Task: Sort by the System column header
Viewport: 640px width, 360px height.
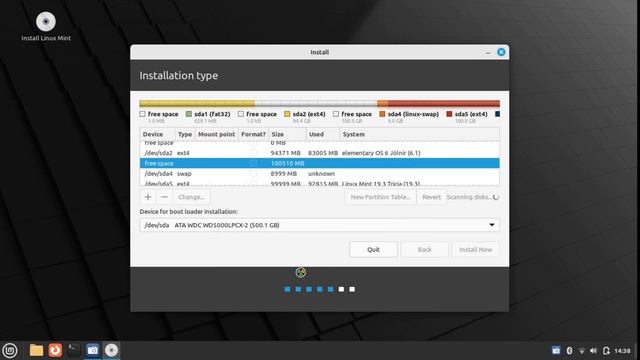Action: [x=420, y=134]
